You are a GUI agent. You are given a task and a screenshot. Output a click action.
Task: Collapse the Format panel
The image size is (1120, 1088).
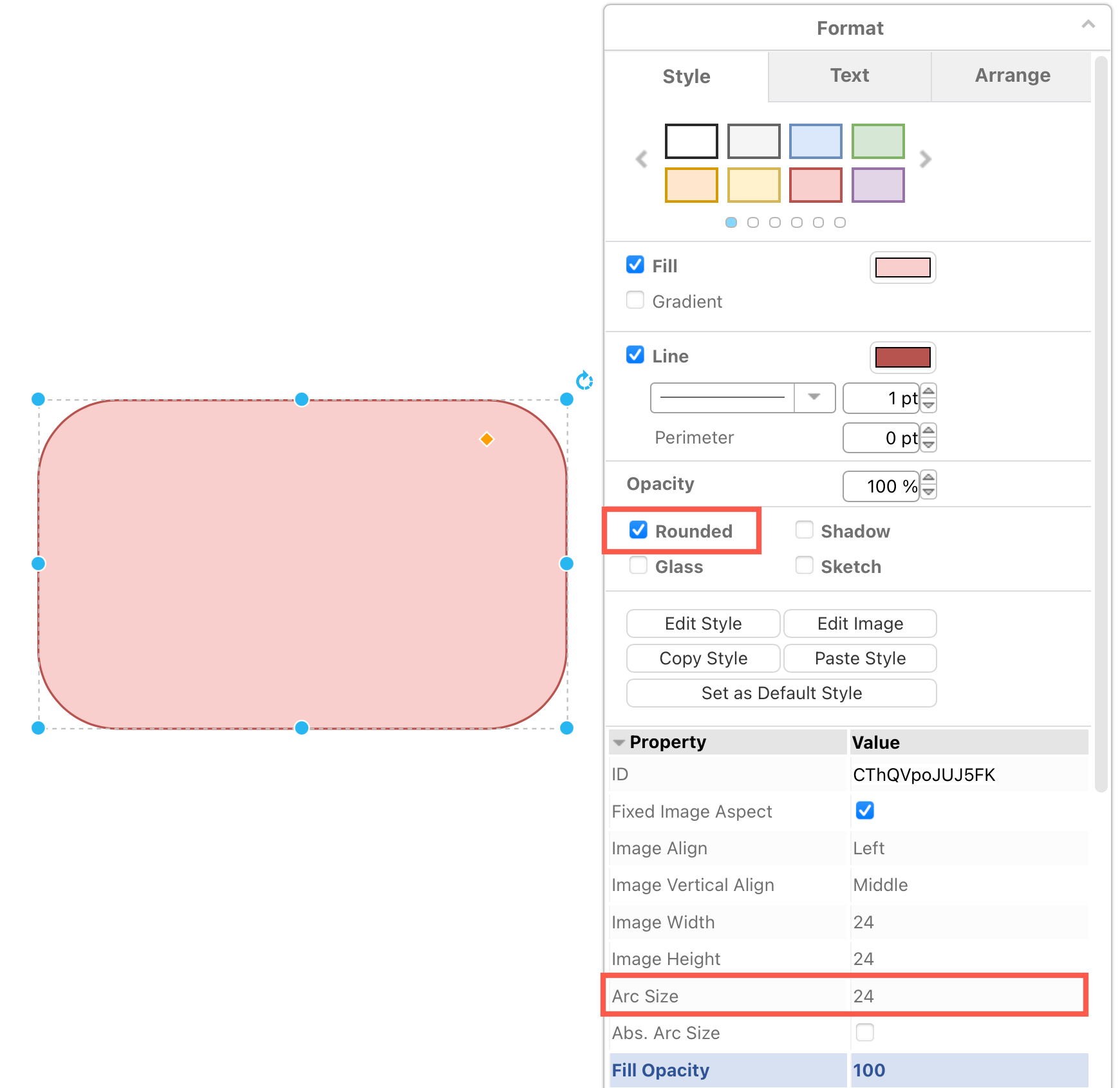[x=1088, y=24]
